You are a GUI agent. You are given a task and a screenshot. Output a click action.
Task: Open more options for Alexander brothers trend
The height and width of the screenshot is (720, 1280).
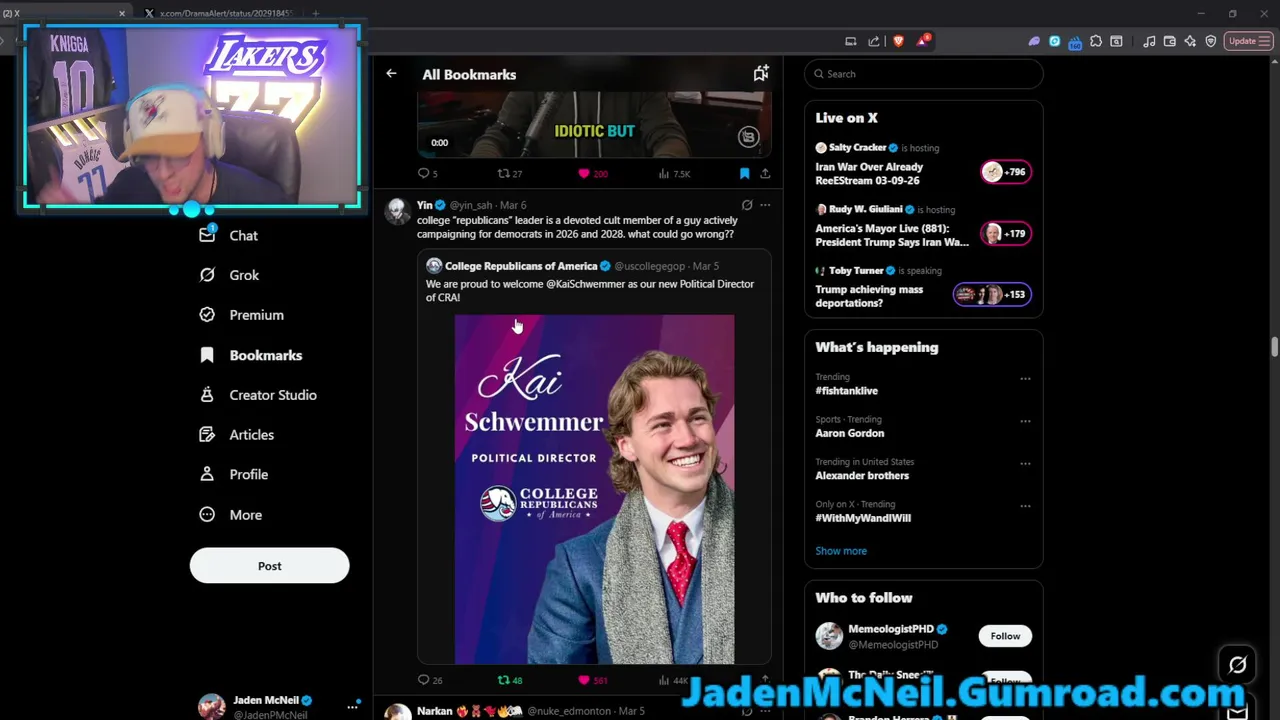coord(1025,464)
